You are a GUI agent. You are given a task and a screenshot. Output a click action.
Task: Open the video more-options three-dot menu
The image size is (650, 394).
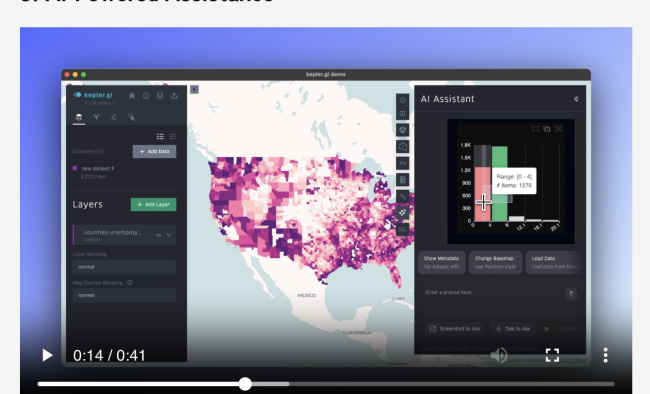(605, 355)
